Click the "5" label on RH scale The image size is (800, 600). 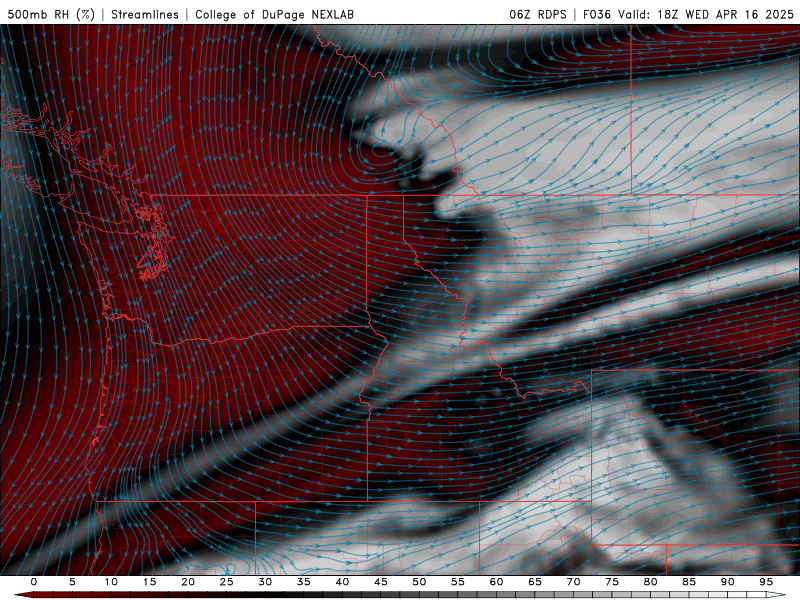click(x=72, y=582)
